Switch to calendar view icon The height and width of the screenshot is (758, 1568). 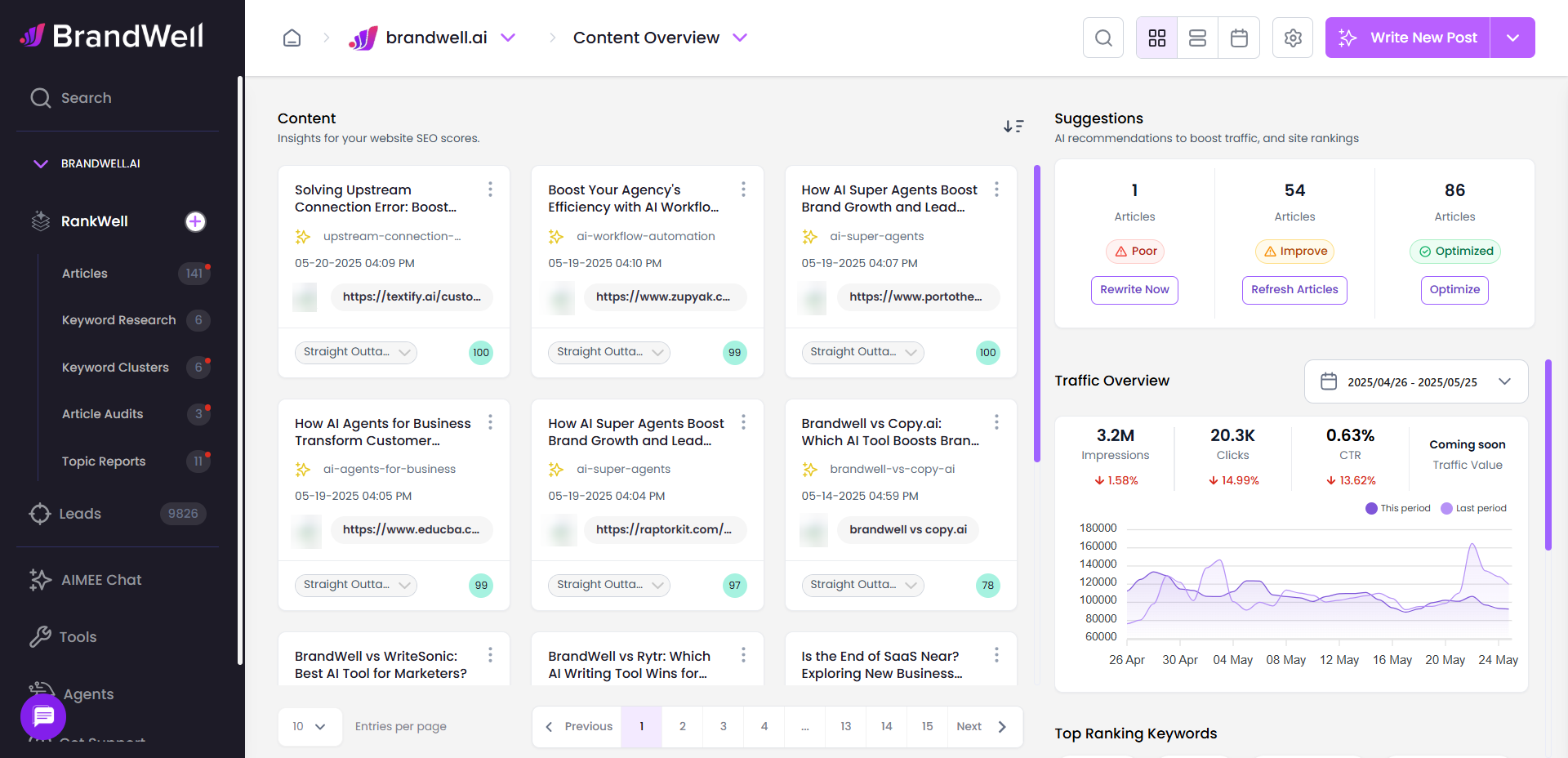coord(1239,38)
